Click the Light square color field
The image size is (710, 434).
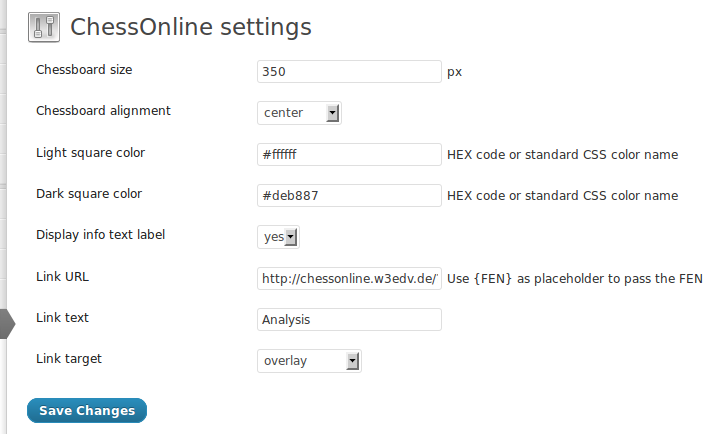pos(349,154)
